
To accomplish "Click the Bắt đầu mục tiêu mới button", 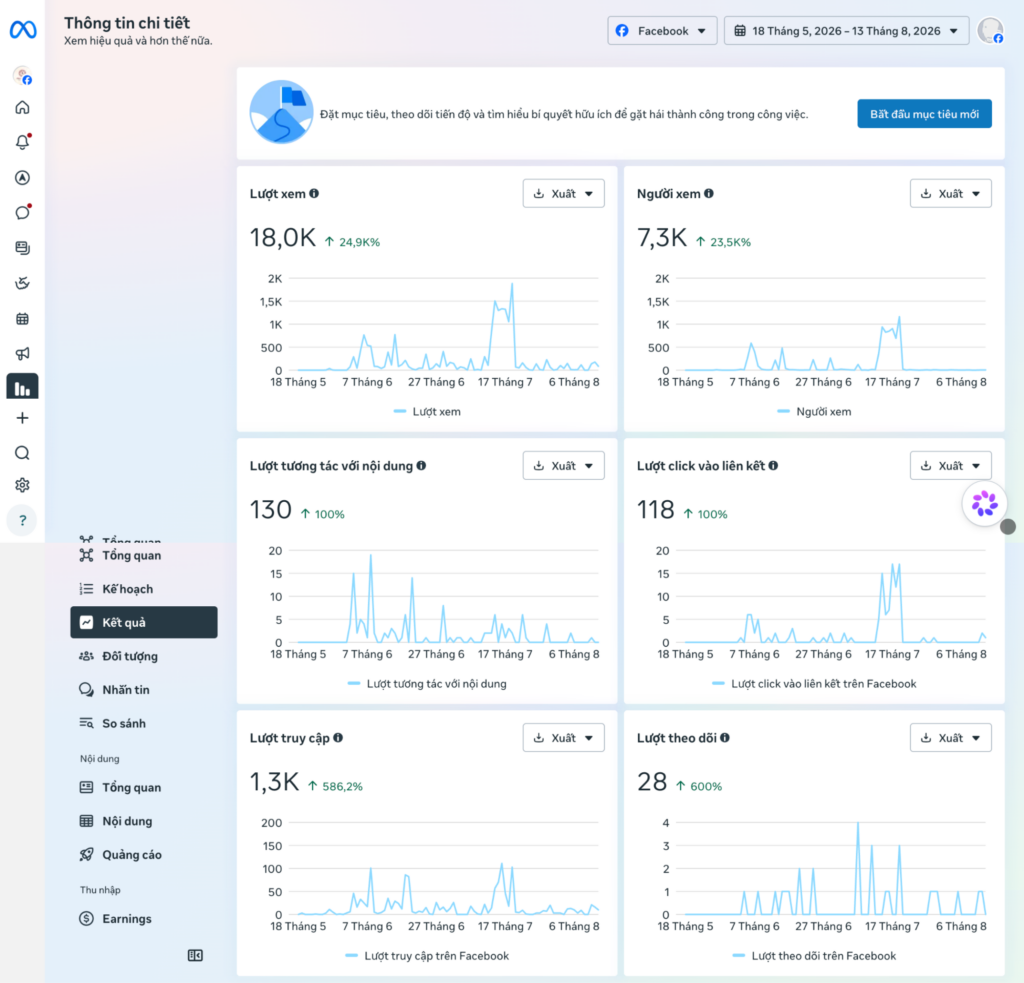I will click(x=924, y=114).
